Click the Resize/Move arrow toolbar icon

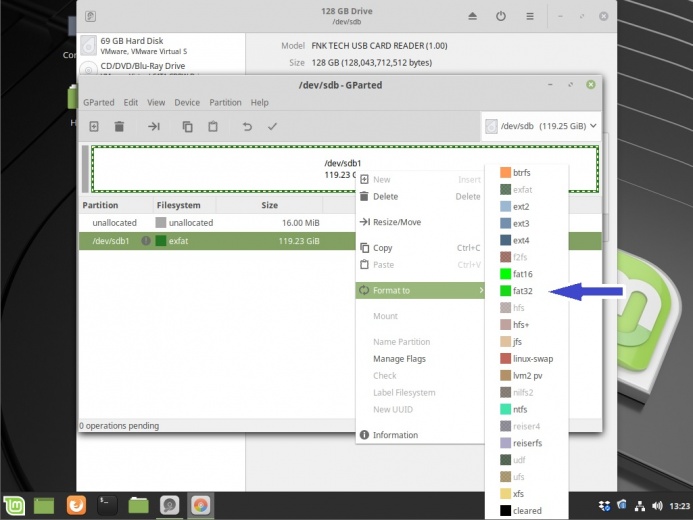point(154,127)
